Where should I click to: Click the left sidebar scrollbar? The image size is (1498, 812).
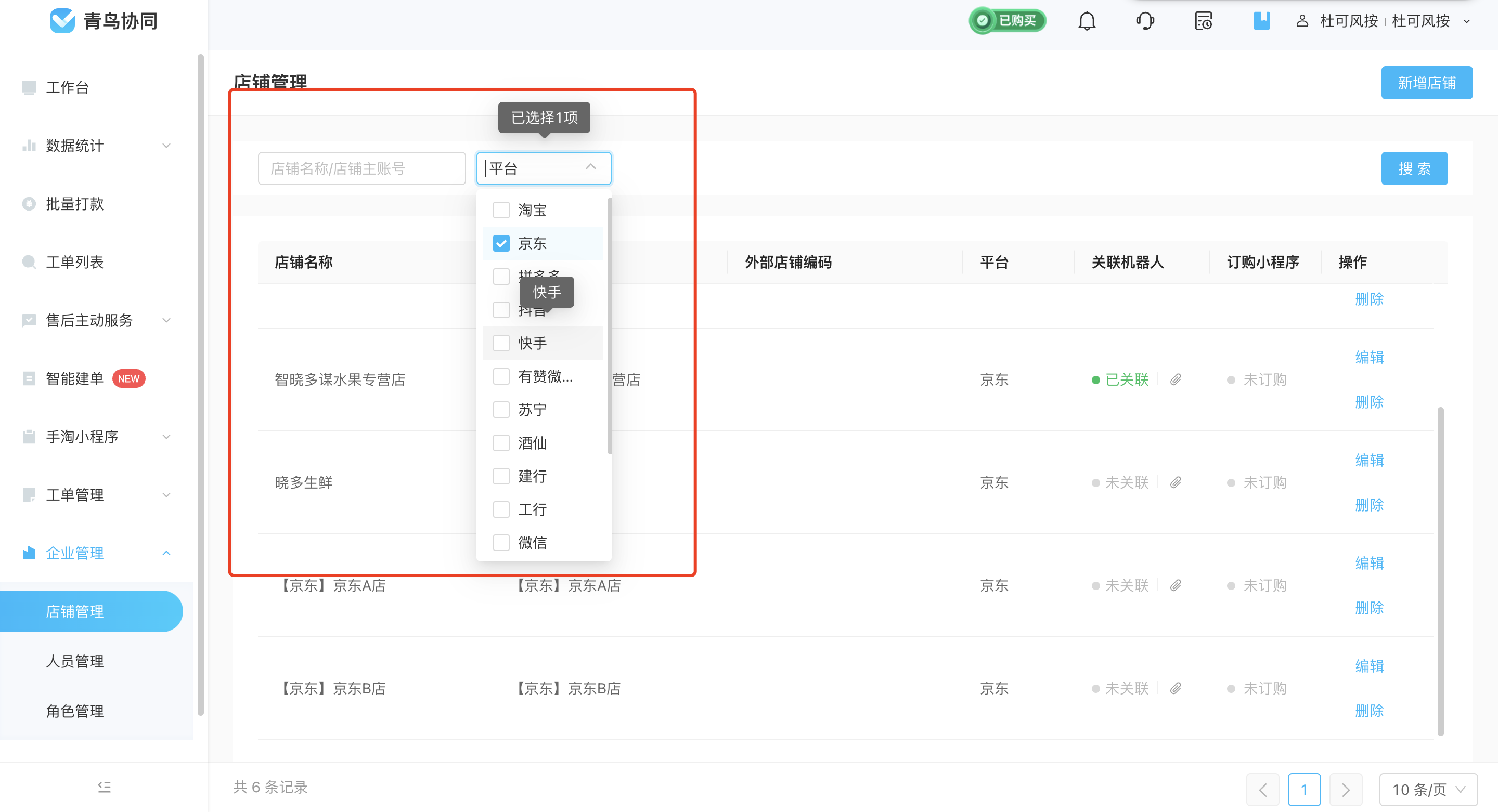pyautogui.click(x=201, y=385)
